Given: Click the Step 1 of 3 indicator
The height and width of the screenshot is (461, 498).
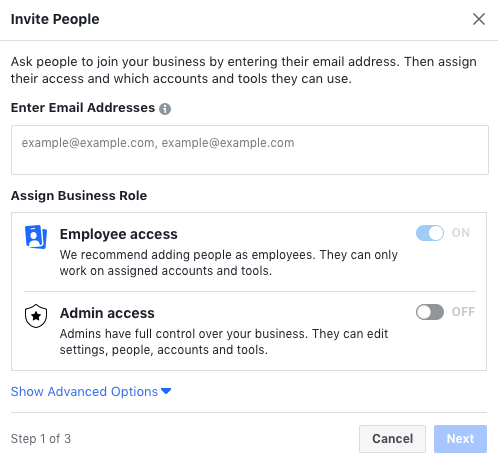Looking at the screenshot, I should 41,439.
